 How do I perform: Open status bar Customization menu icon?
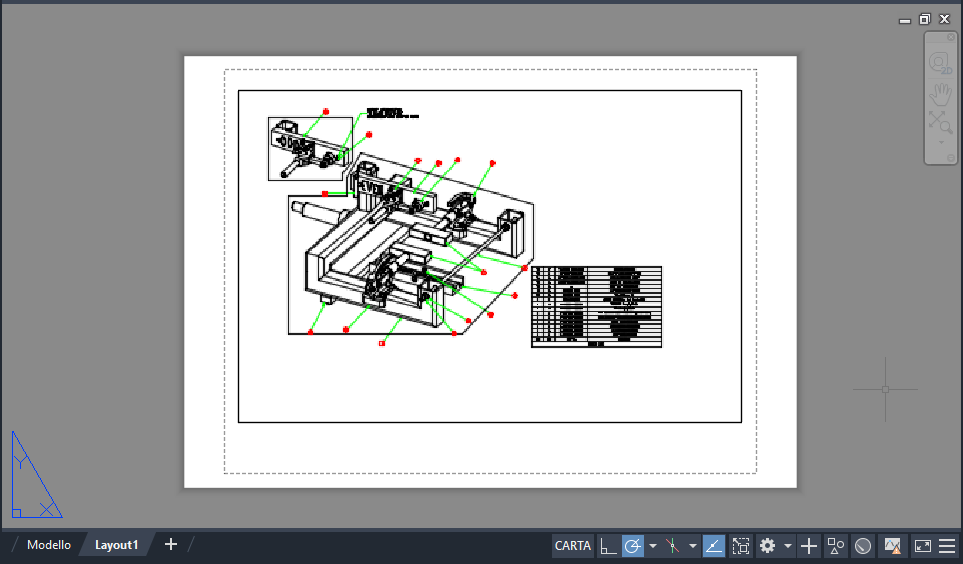click(947, 546)
